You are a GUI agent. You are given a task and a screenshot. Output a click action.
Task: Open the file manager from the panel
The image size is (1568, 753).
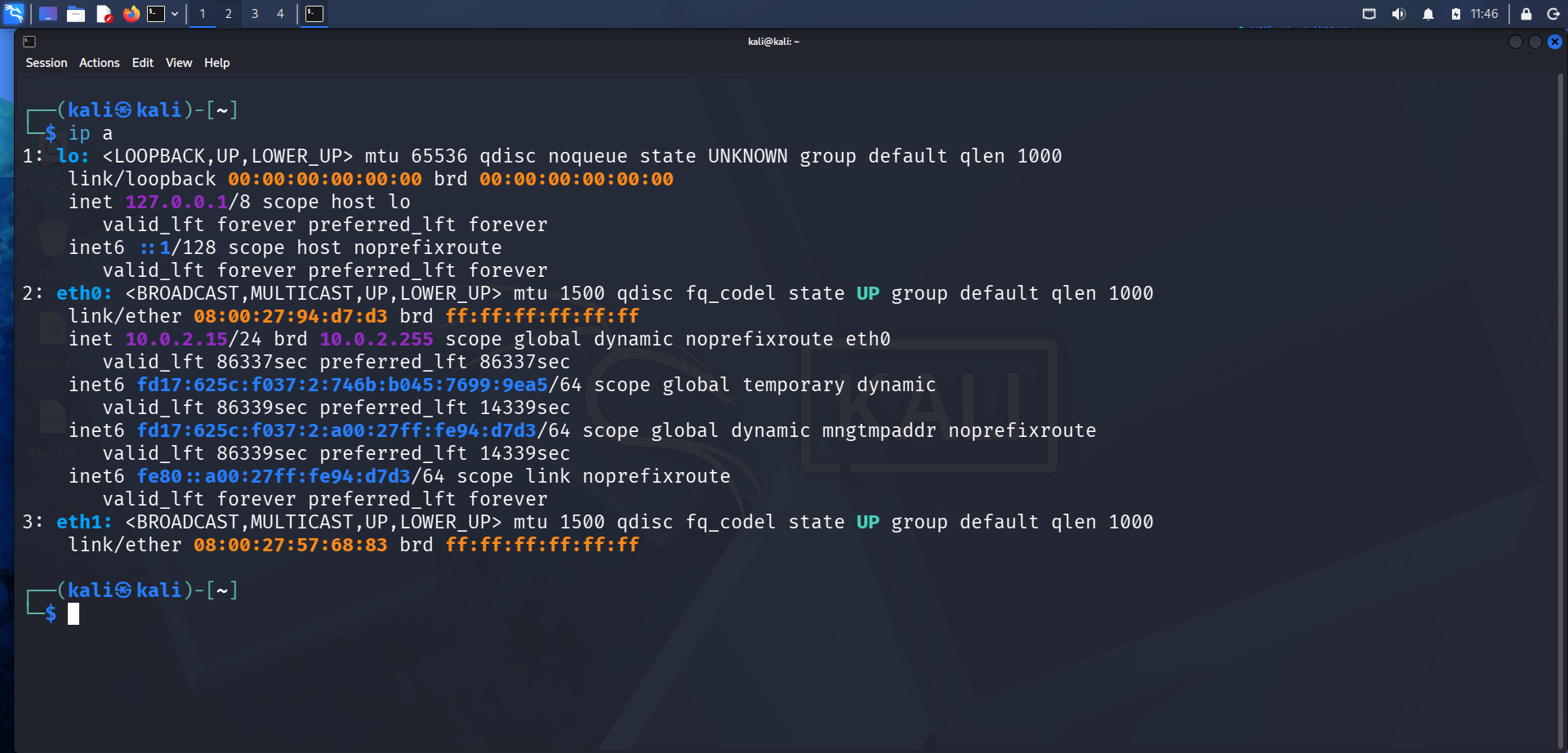click(x=76, y=14)
